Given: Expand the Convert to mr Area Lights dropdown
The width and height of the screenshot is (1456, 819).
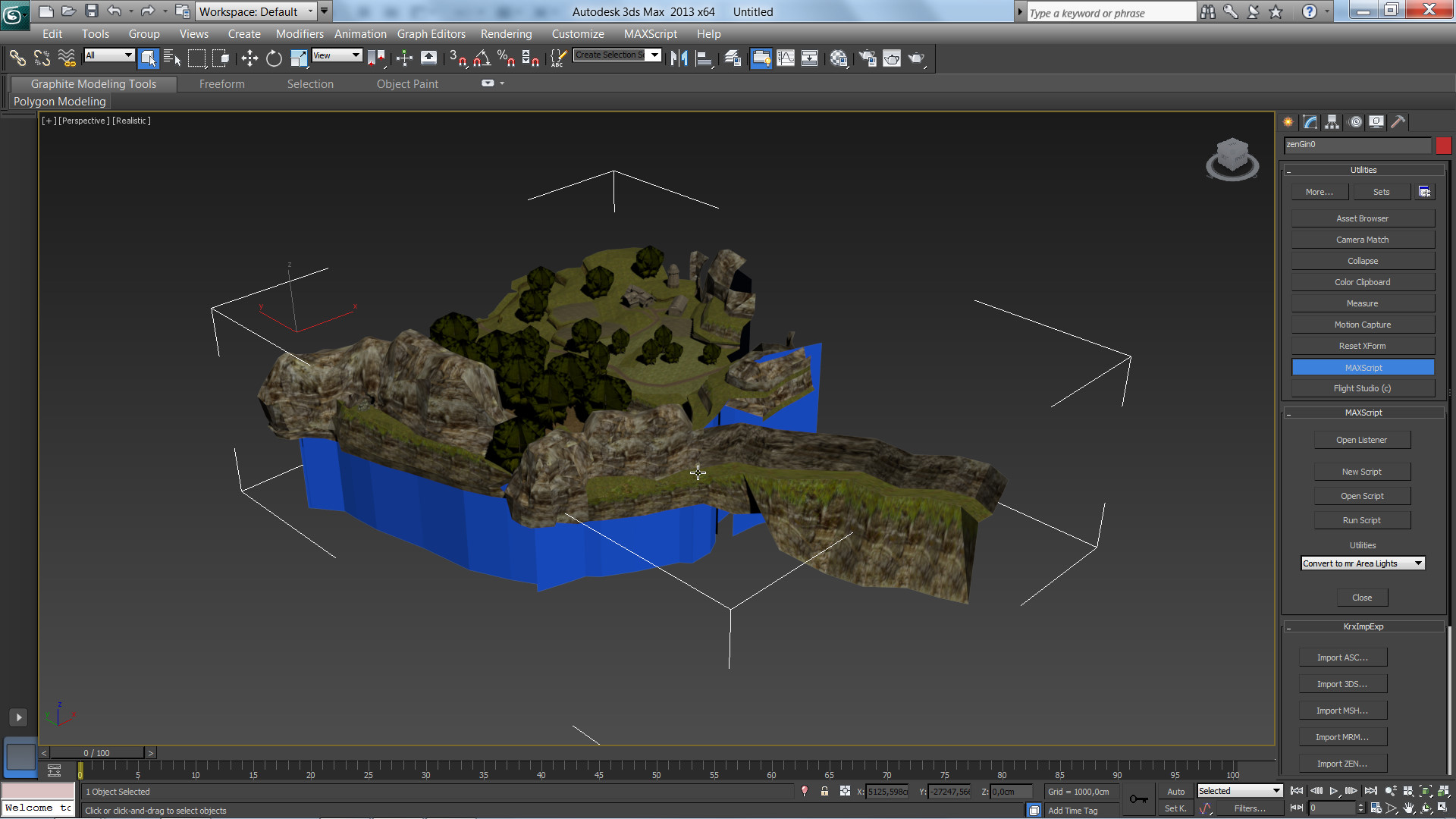Looking at the screenshot, I should coord(1417,563).
